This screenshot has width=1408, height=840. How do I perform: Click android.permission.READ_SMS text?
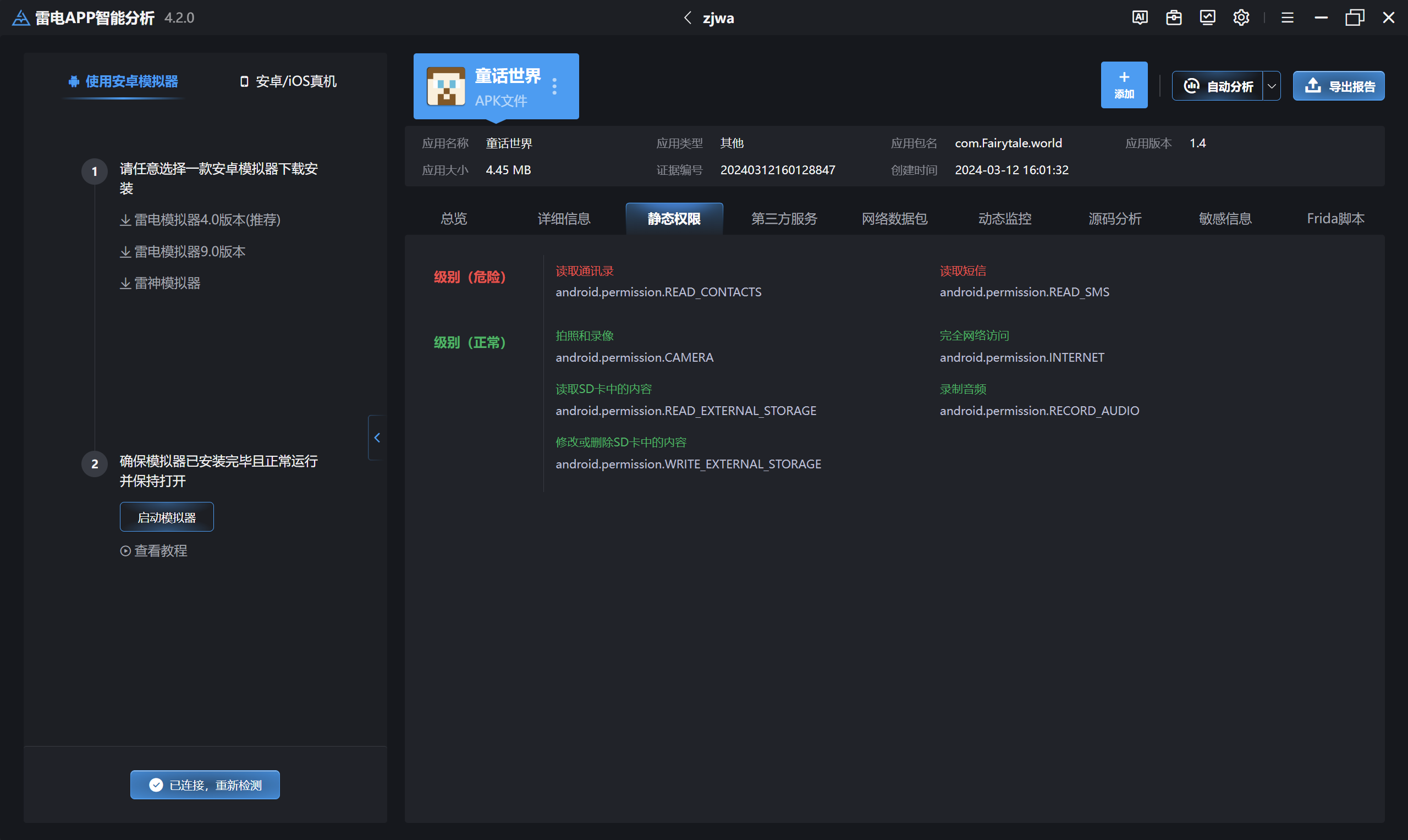tap(1024, 292)
